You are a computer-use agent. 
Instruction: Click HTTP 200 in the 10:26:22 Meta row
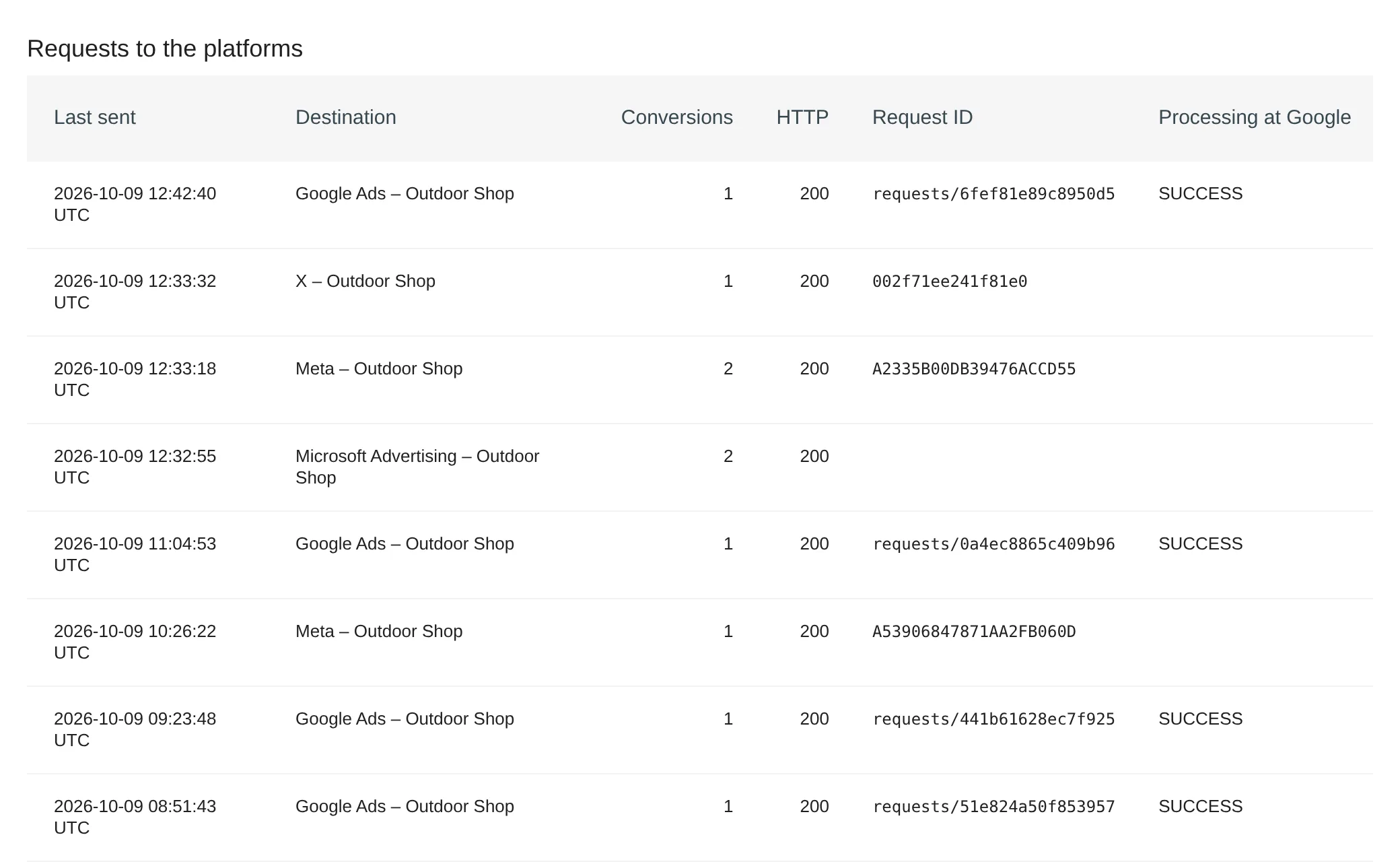point(814,631)
